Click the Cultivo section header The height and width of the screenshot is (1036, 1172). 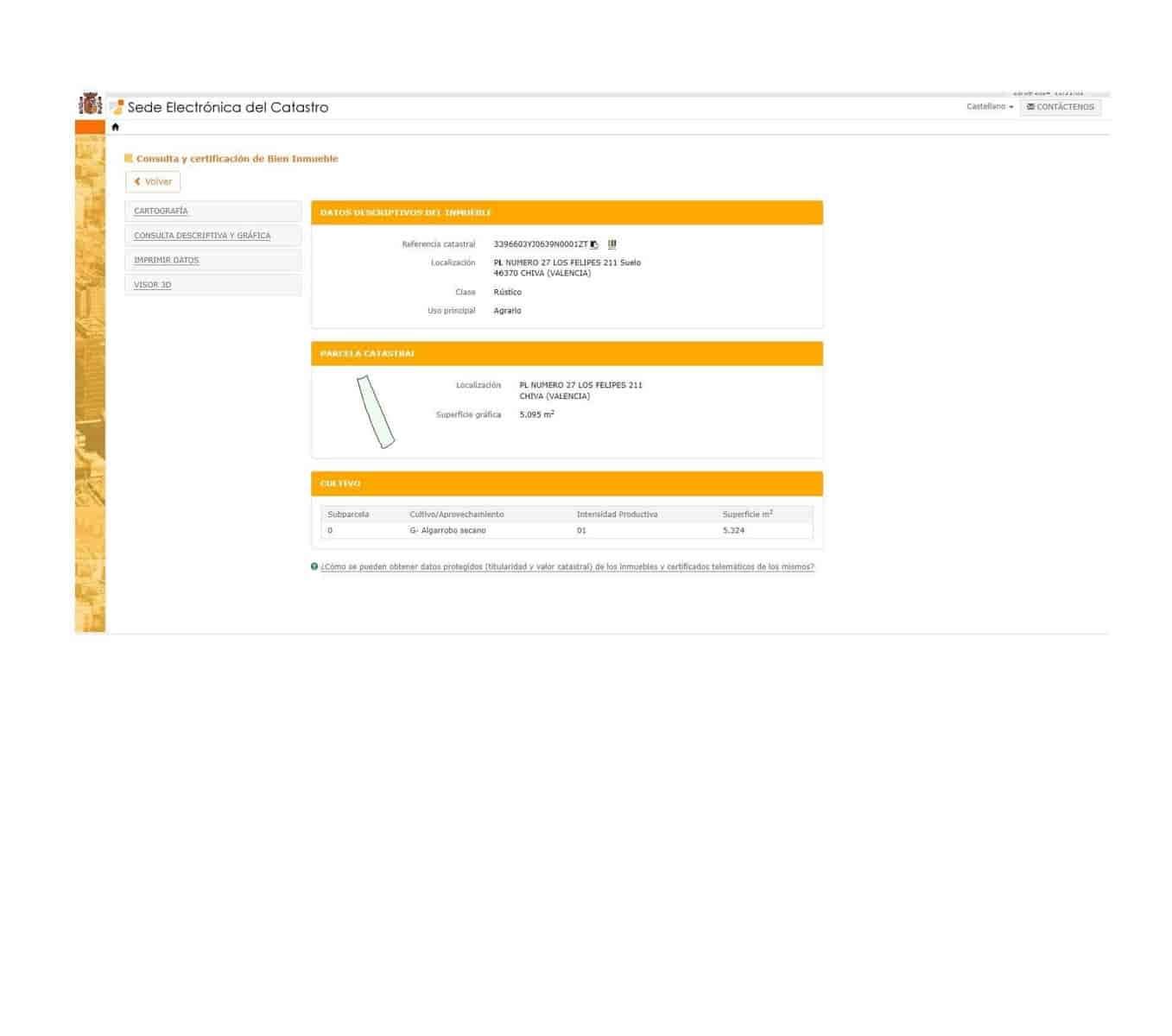coord(340,483)
